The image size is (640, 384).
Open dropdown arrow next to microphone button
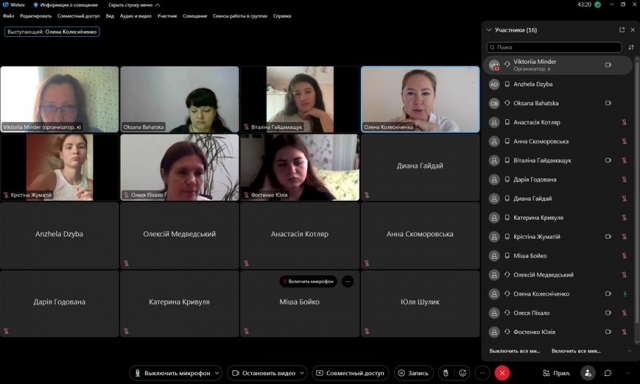coord(217,373)
